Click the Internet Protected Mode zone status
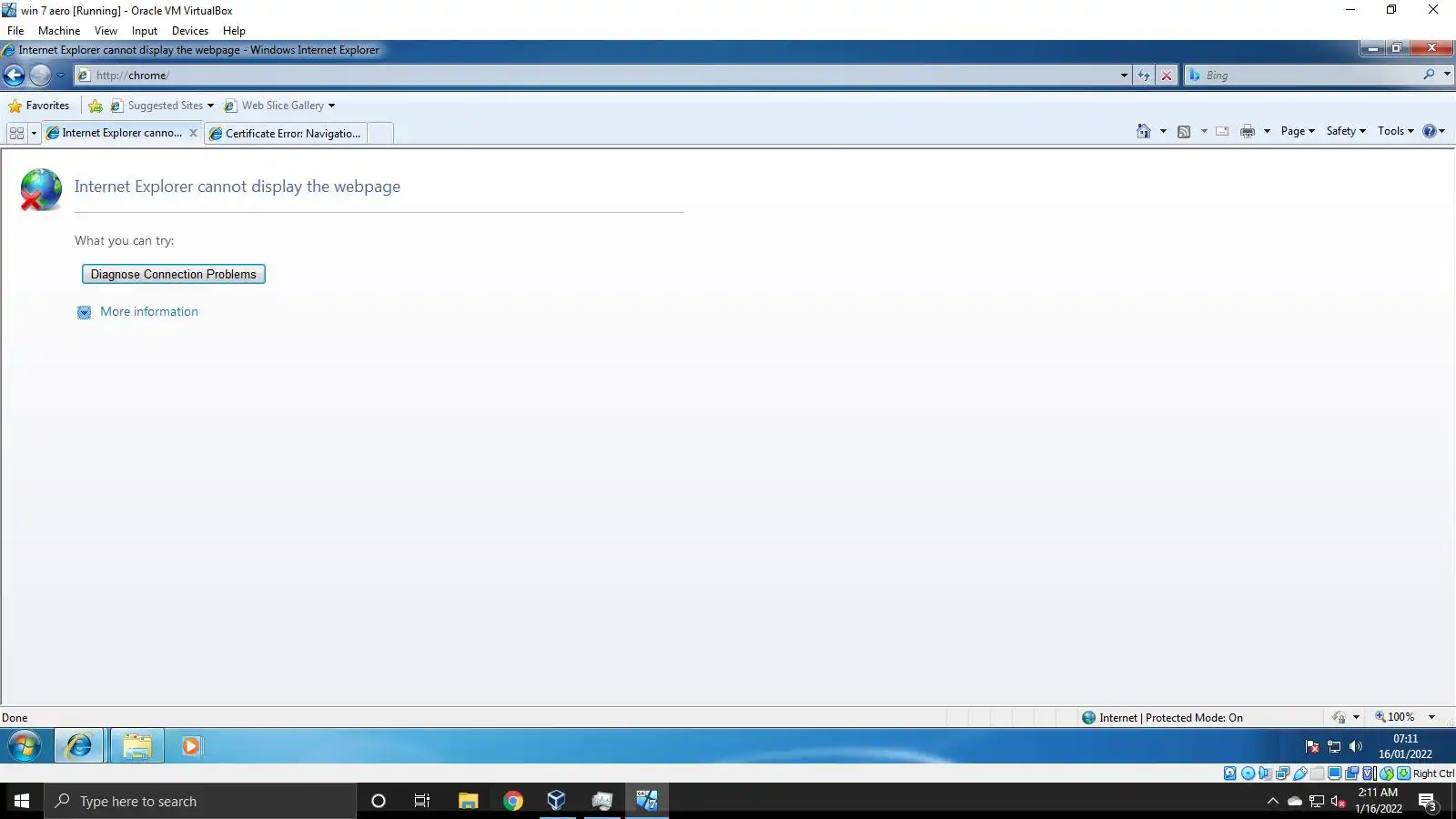Image resolution: width=1456 pixels, height=819 pixels. [x=1162, y=718]
